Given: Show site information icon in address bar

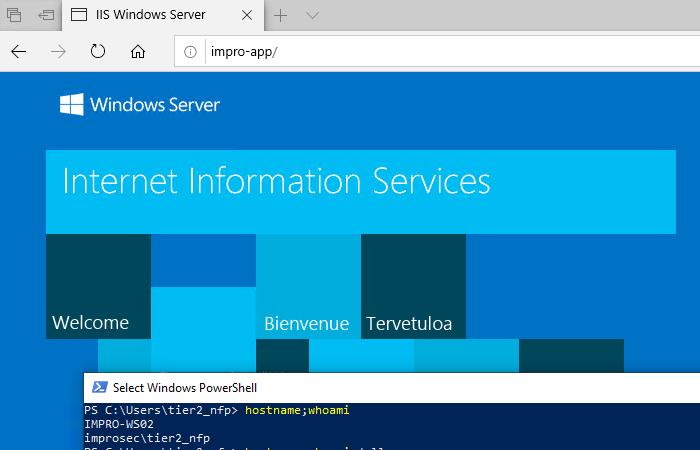Looking at the screenshot, I should point(190,52).
